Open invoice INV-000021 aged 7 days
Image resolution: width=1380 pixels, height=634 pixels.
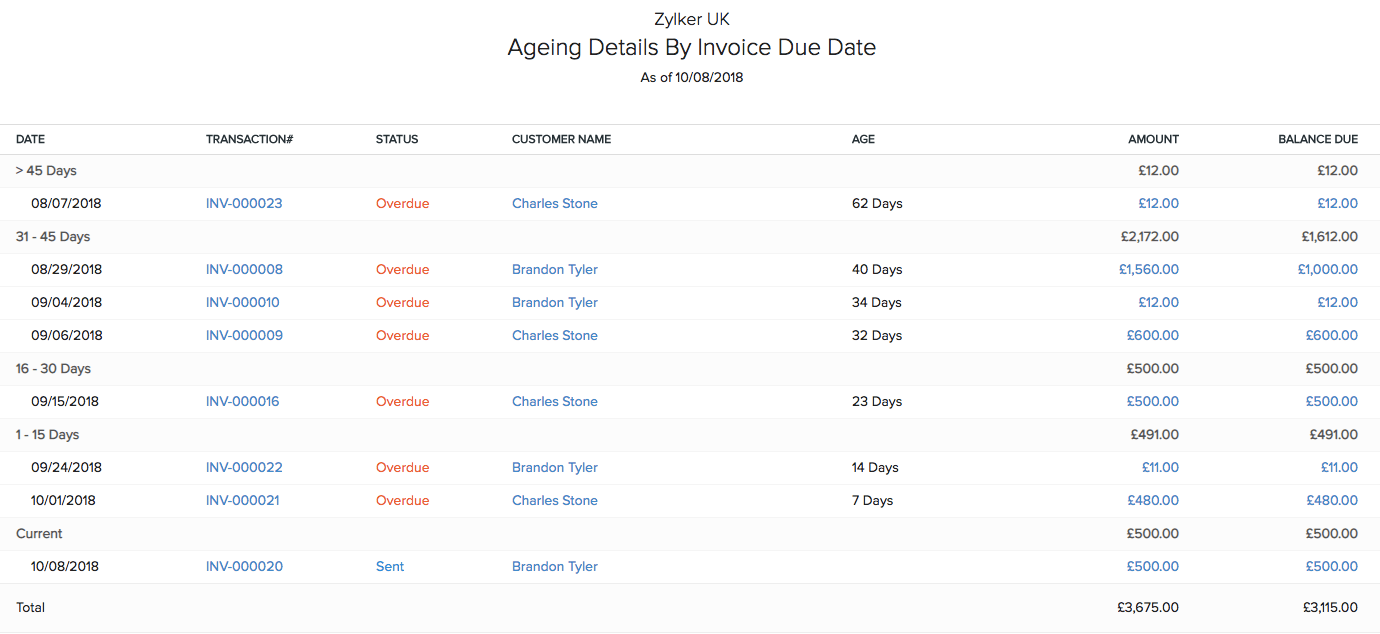[x=244, y=500]
